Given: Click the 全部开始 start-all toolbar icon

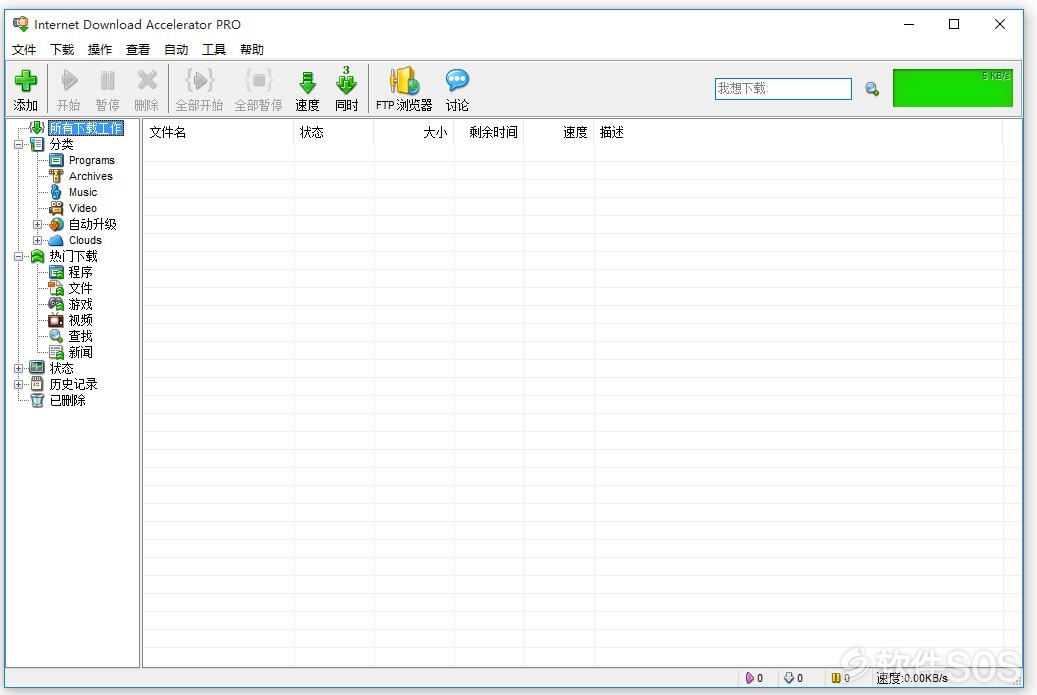Looking at the screenshot, I should click(x=199, y=81).
